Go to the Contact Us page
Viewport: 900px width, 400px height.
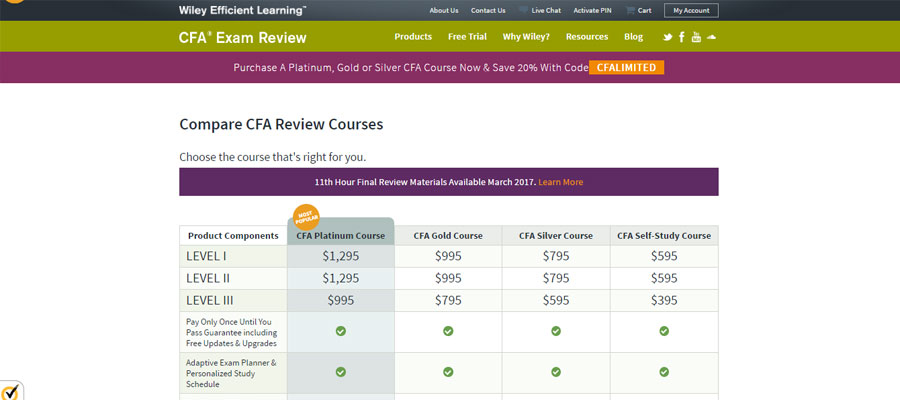pyautogui.click(x=488, y=10)
